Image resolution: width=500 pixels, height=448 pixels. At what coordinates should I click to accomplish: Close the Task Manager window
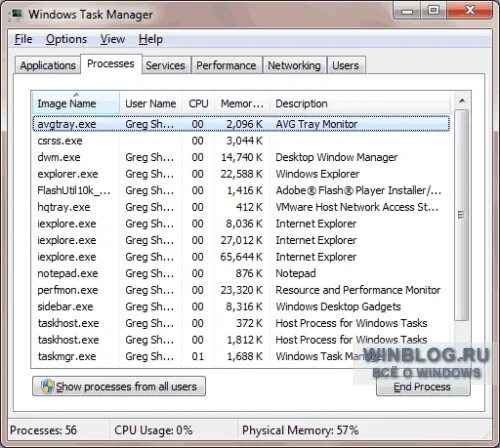pyautogui.click(x=470, y=11)
